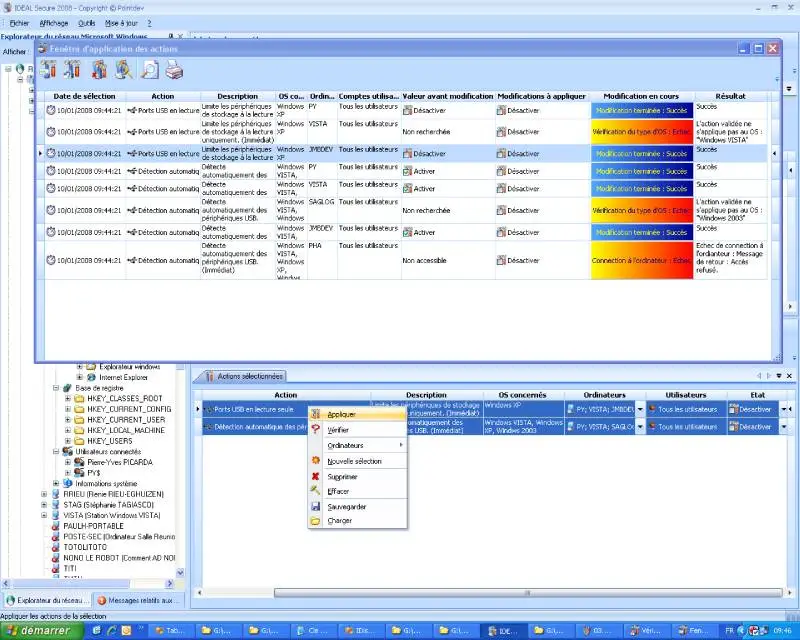800x640 pixels.
Task: Expand the HKEY_CURRENT_CONFIG registry node
Action: (68, 409)
